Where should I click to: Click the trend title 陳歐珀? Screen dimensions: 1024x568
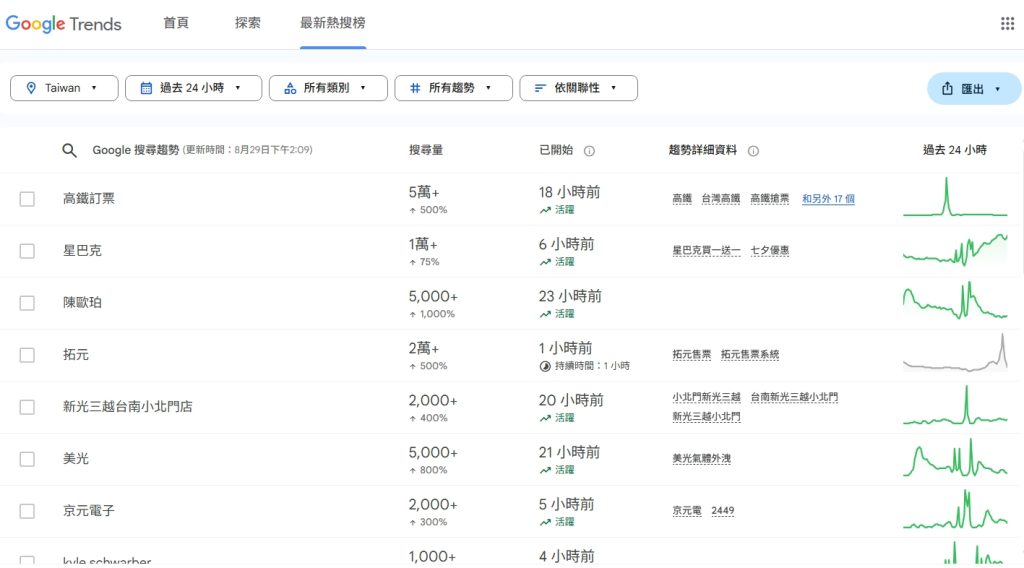click(x=82, y=302)
